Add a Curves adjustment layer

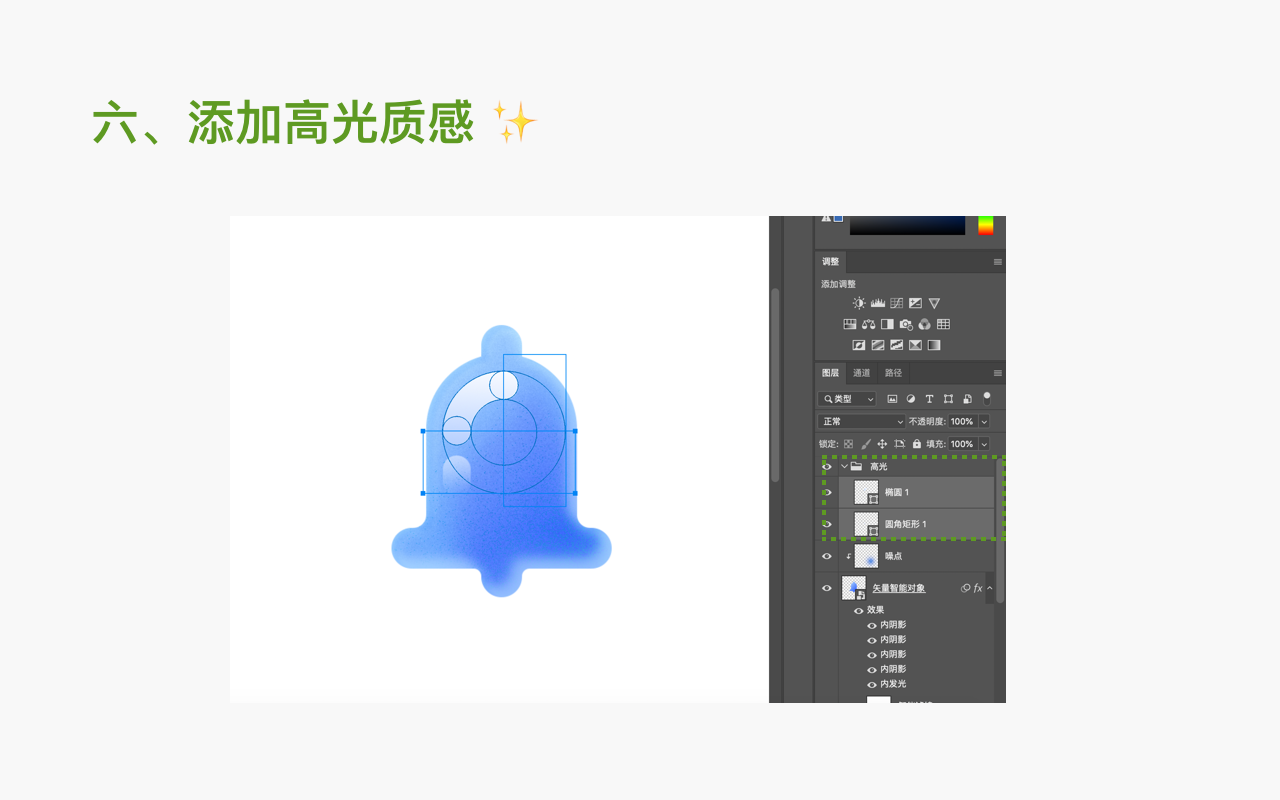coord(897,303)
